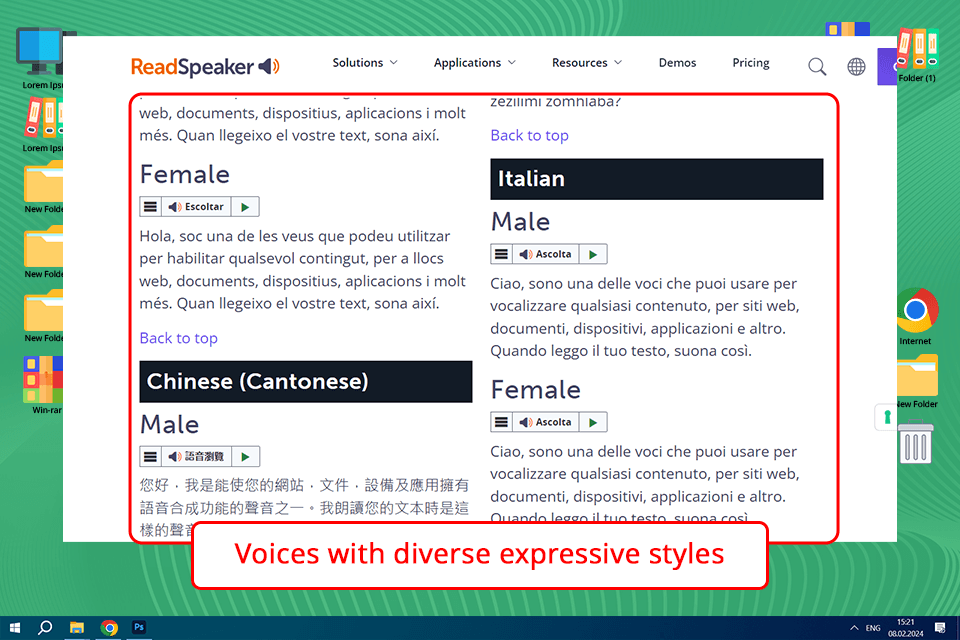This screenshot has height=640, width=960.
Task: Click Back to top under Catalan text
Action: (178, 338)
